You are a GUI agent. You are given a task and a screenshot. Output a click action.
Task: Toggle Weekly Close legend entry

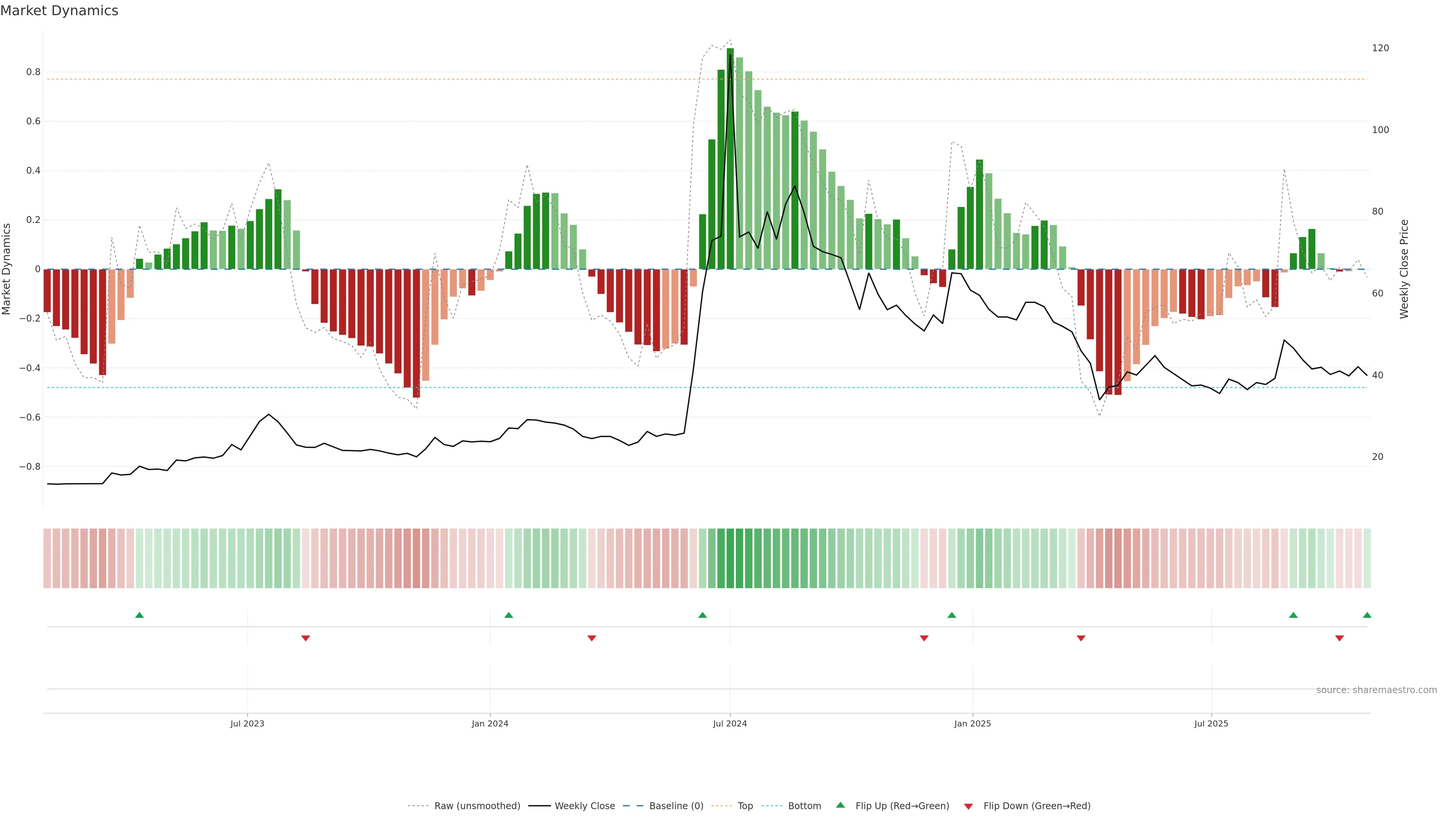pos(584,806)
